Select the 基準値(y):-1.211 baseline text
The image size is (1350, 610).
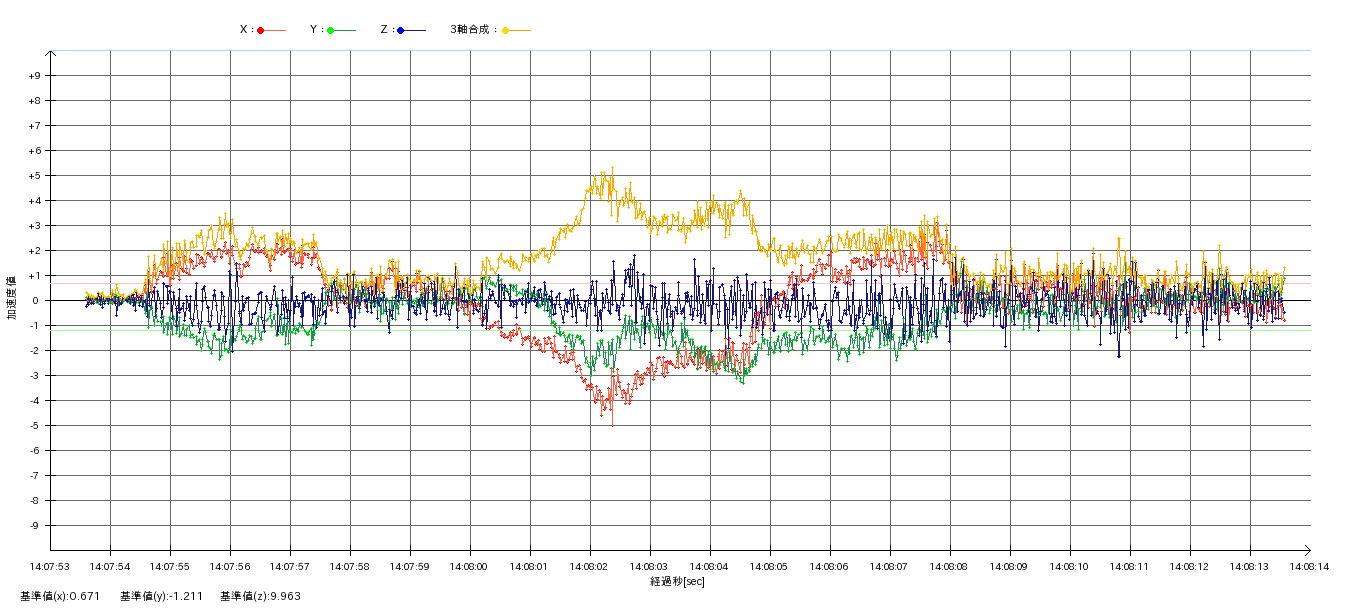[x=161, y=596]
